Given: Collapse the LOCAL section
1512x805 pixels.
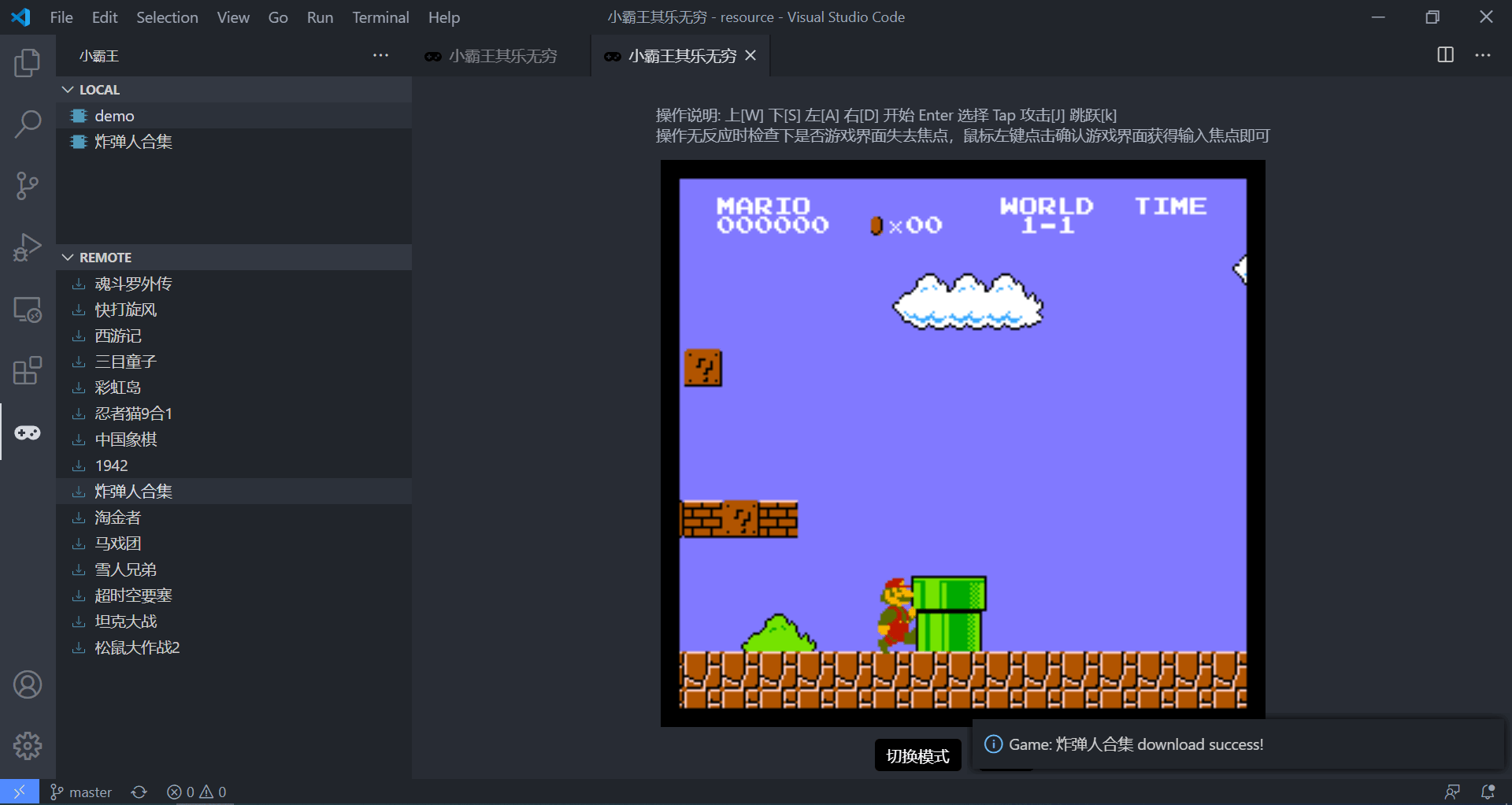Looking at the screenshot, I should pos(234,90).
